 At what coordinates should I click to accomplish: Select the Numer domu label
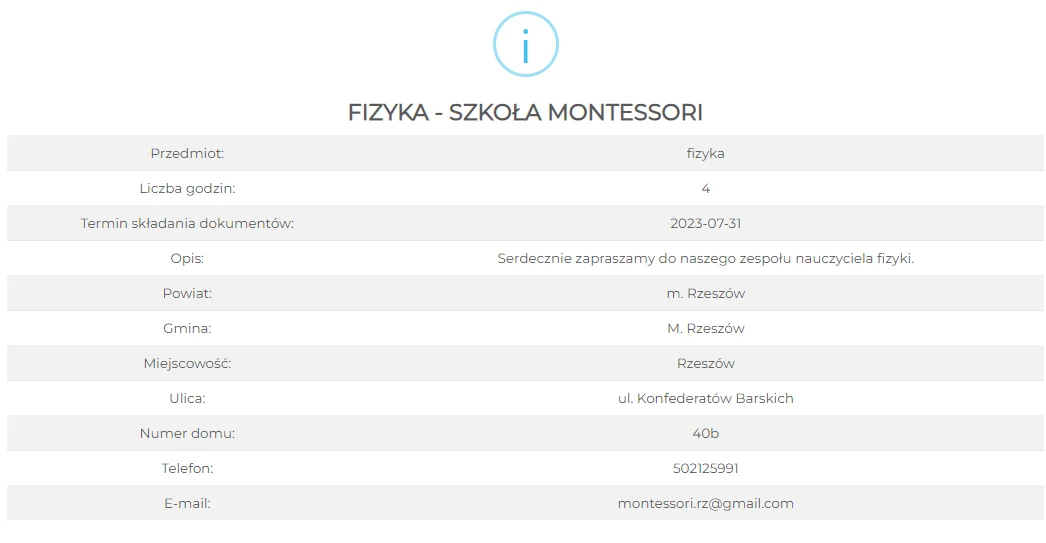pyautogui.click(x=187, y=434)
